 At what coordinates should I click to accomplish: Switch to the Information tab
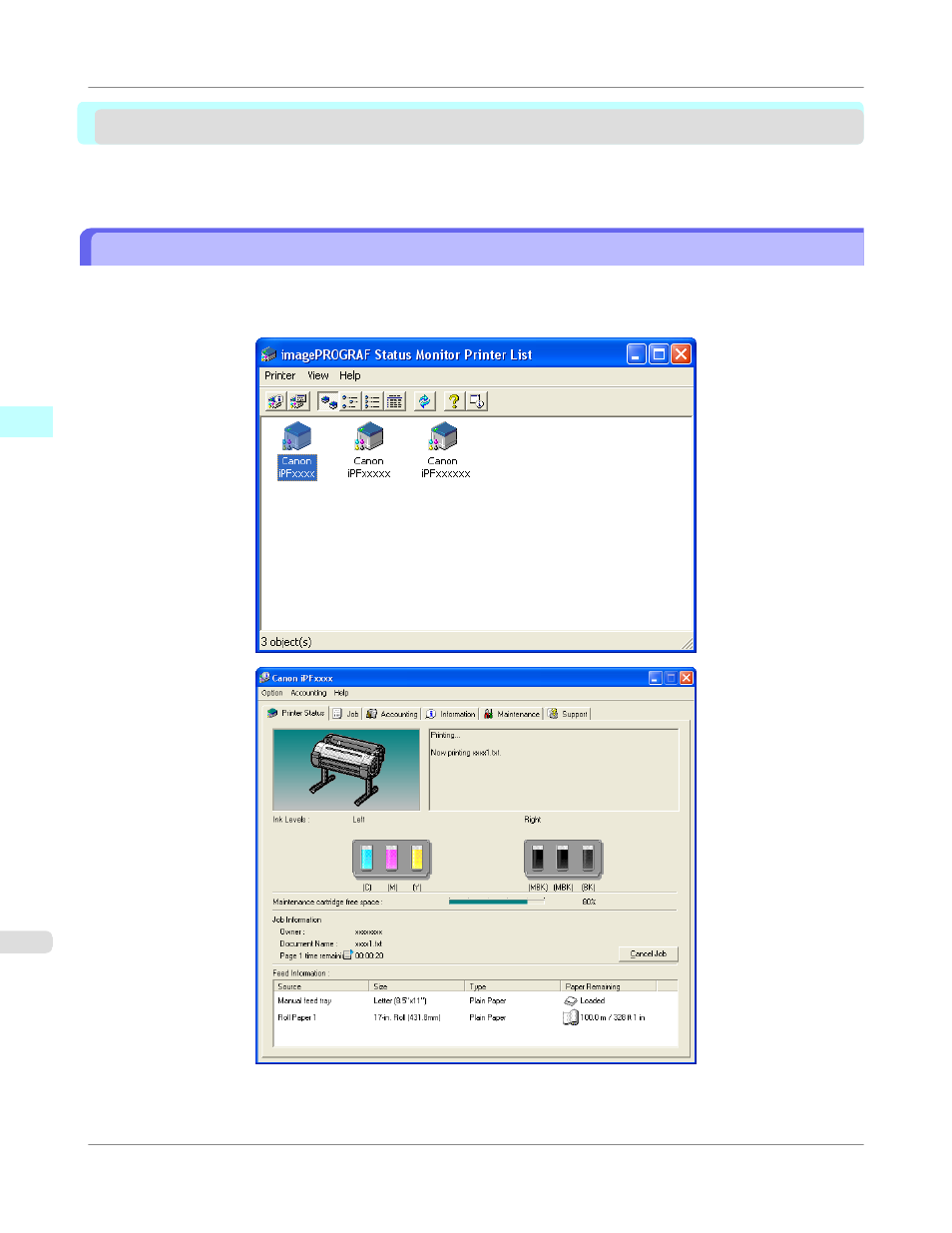pyautogui.click(x=451, y=714)
